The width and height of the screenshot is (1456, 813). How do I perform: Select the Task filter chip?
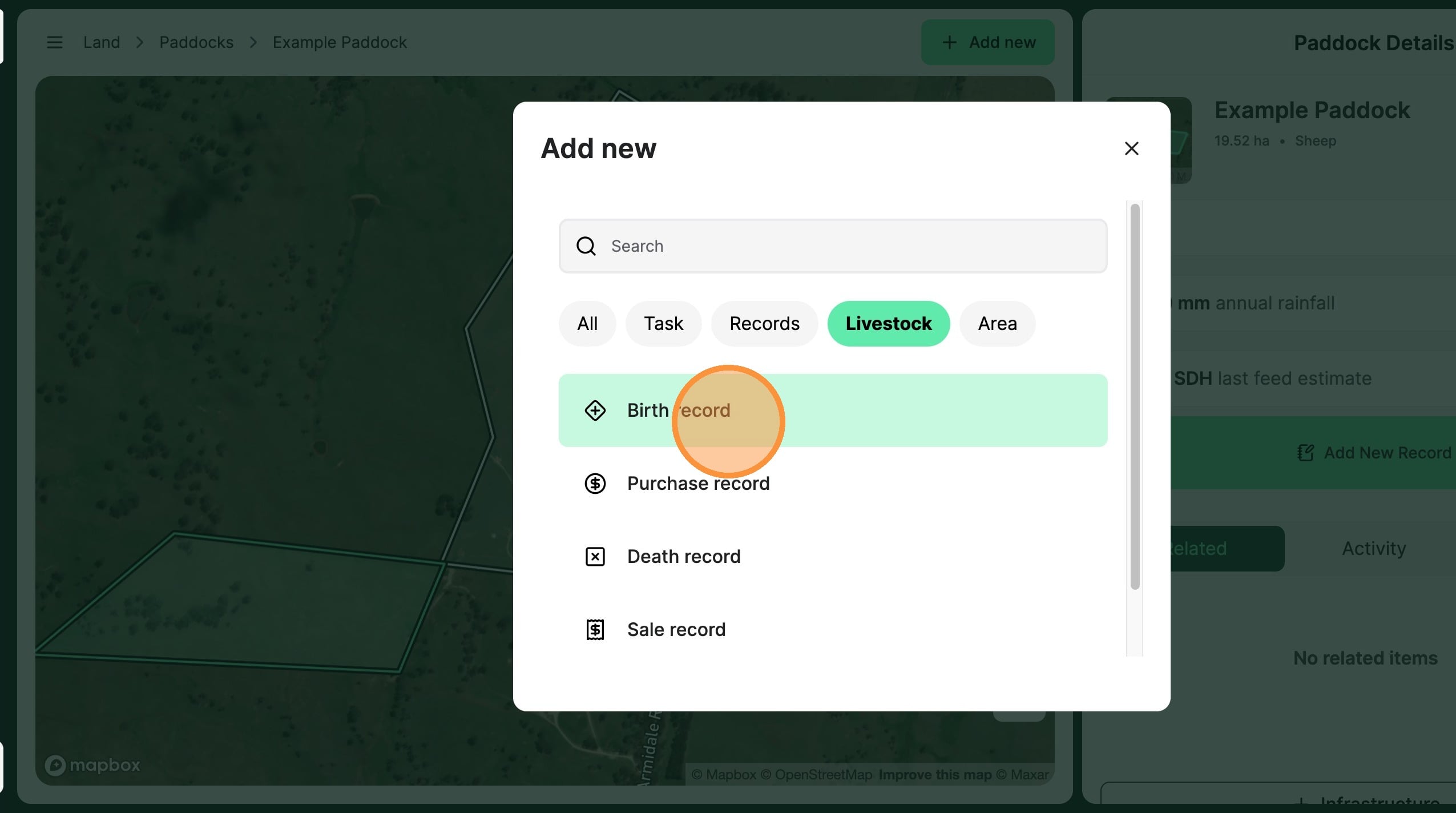pos(663,324)
